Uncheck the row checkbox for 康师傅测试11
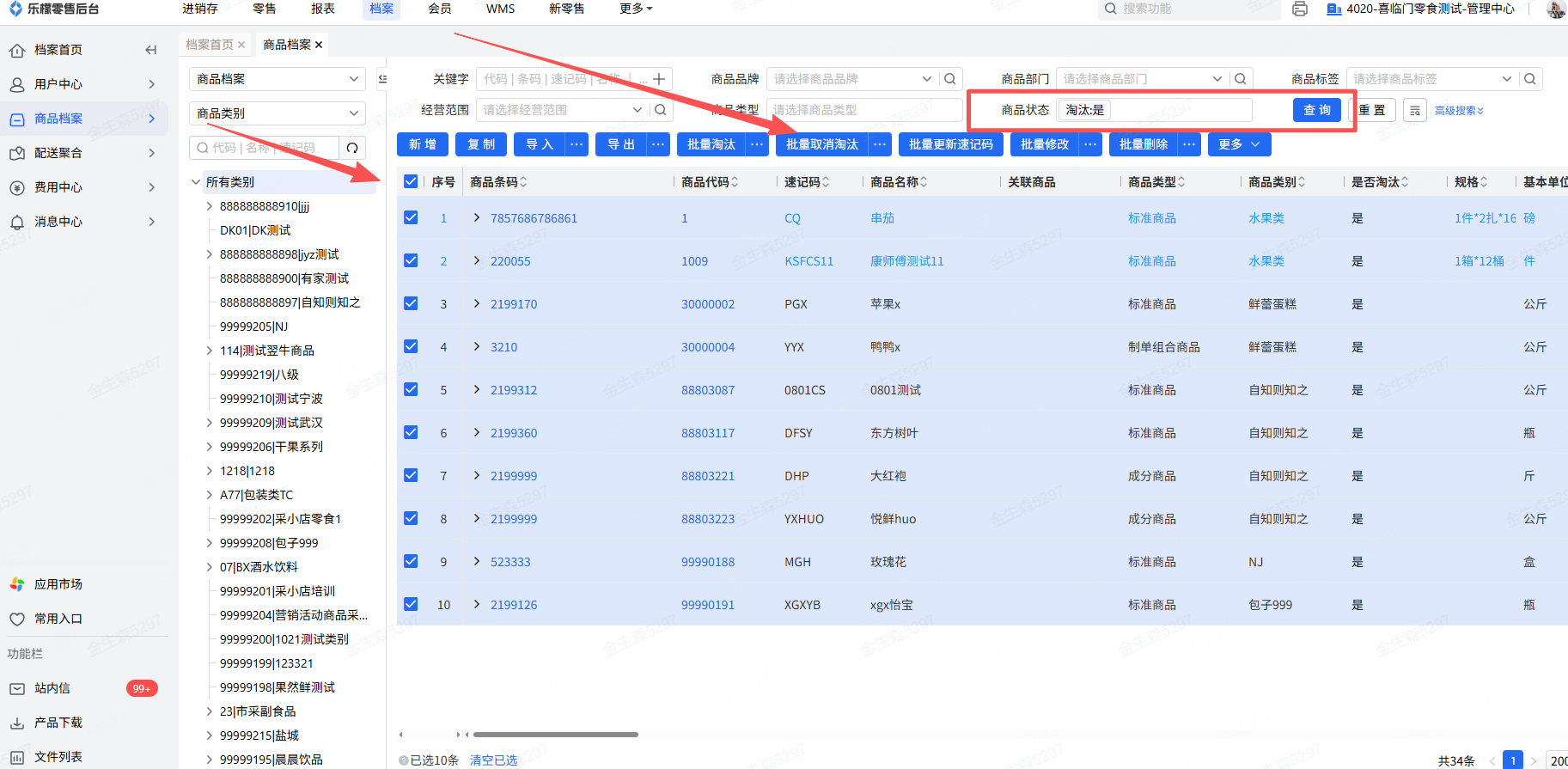The image size is (1568, 769). coord(411,260)
